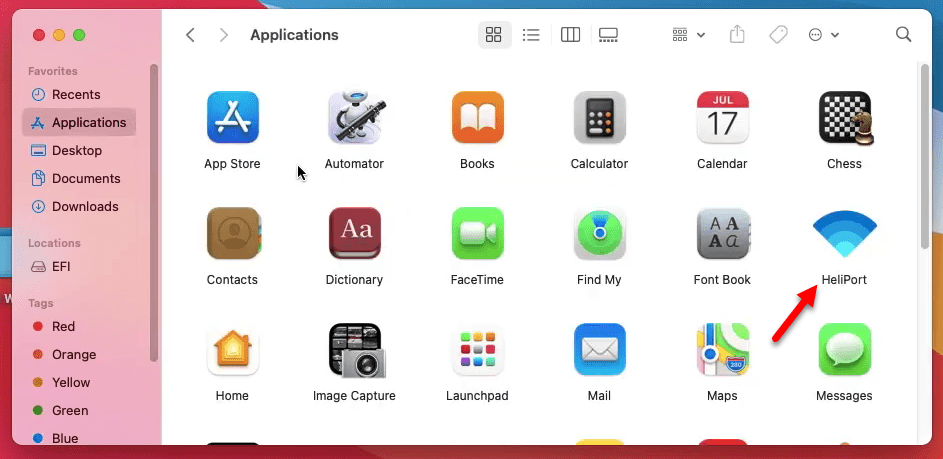
Task: Open Desktop in the sidebar
Action: point(79,150)
